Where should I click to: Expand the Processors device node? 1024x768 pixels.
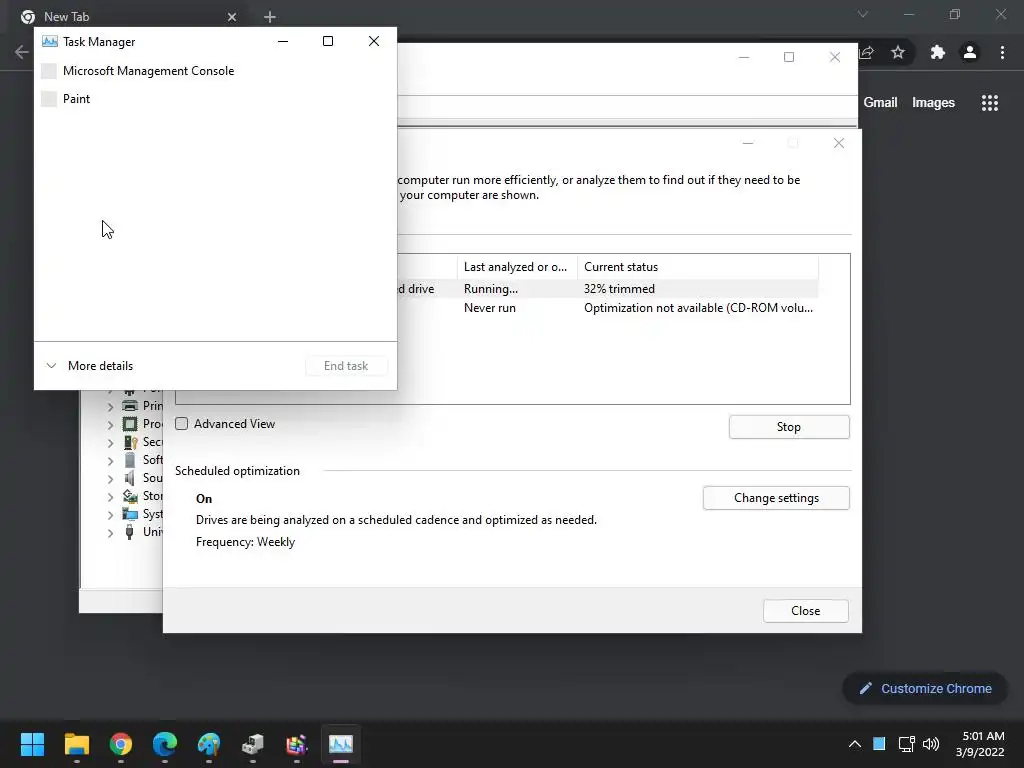[110, 424]
